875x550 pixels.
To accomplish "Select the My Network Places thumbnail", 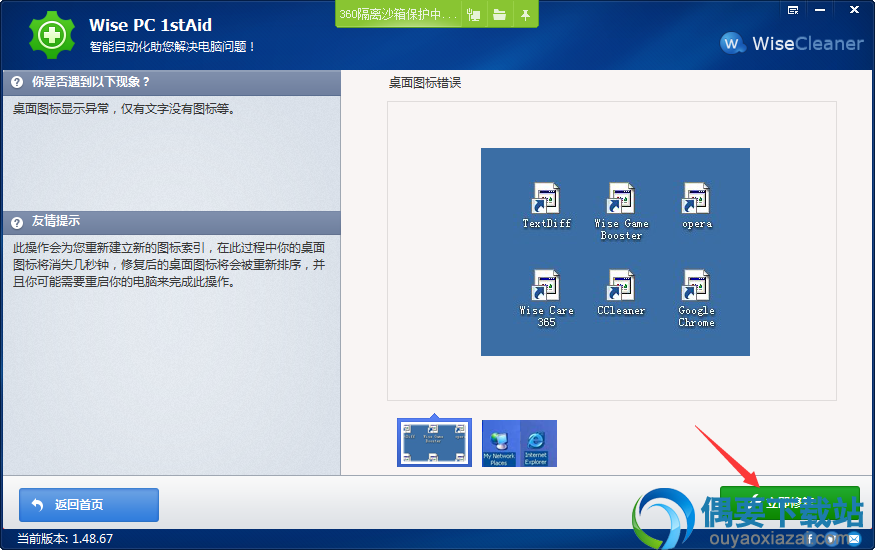I will [519, 443].
